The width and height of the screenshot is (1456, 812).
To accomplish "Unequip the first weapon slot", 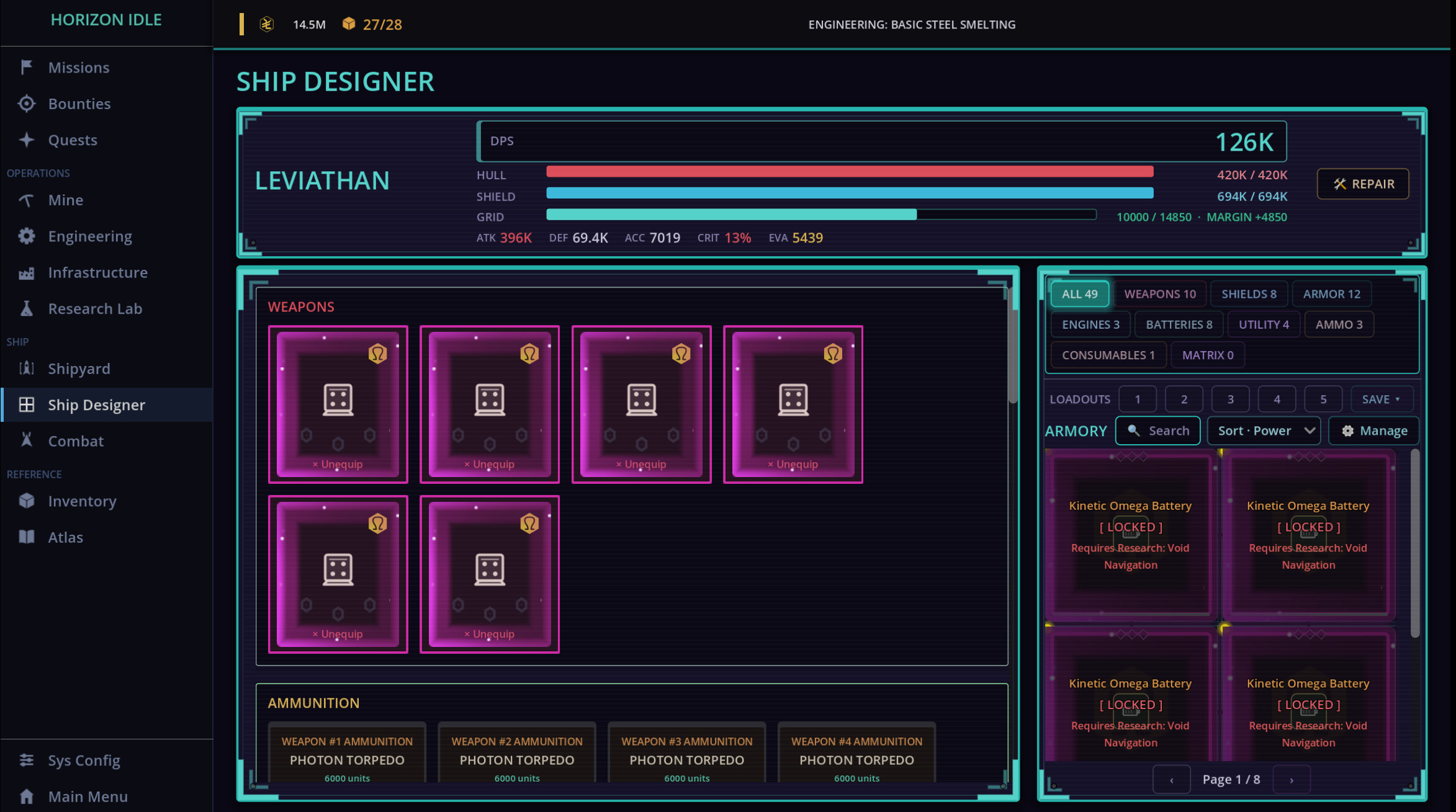I will 338,464.
